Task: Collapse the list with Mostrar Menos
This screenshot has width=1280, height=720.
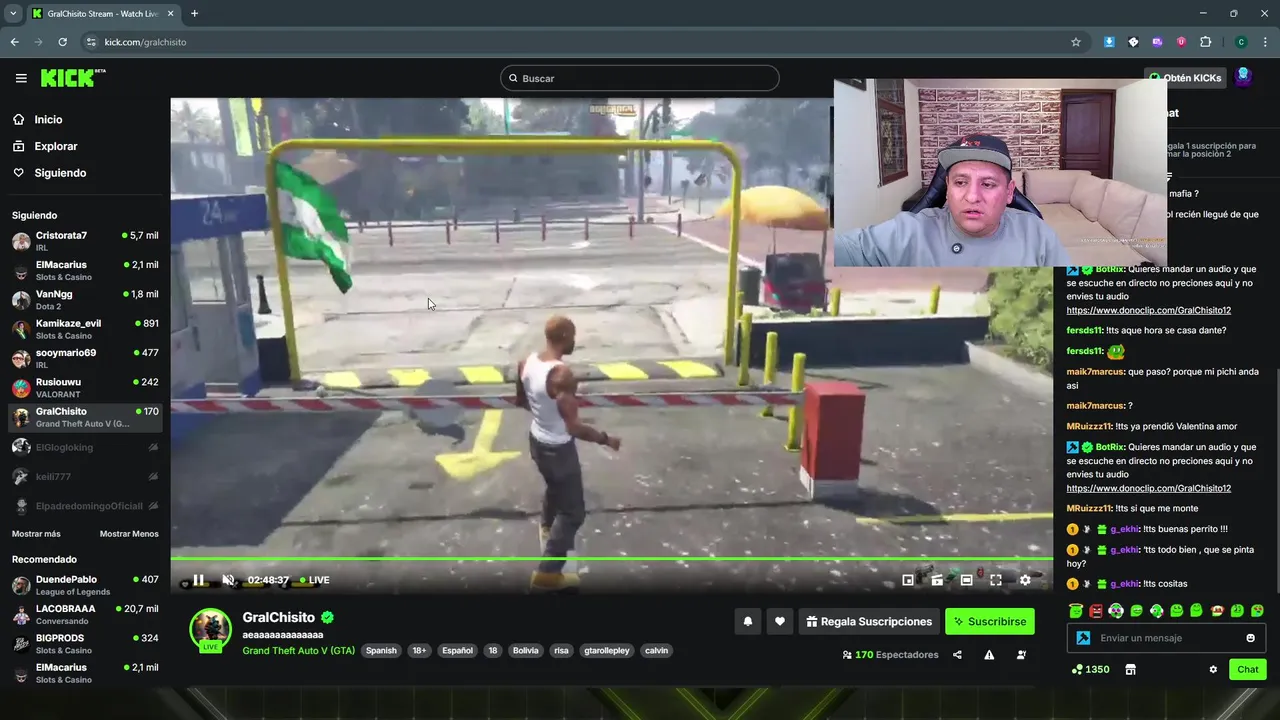Action: pyautogui.click(x=129, y=534)
